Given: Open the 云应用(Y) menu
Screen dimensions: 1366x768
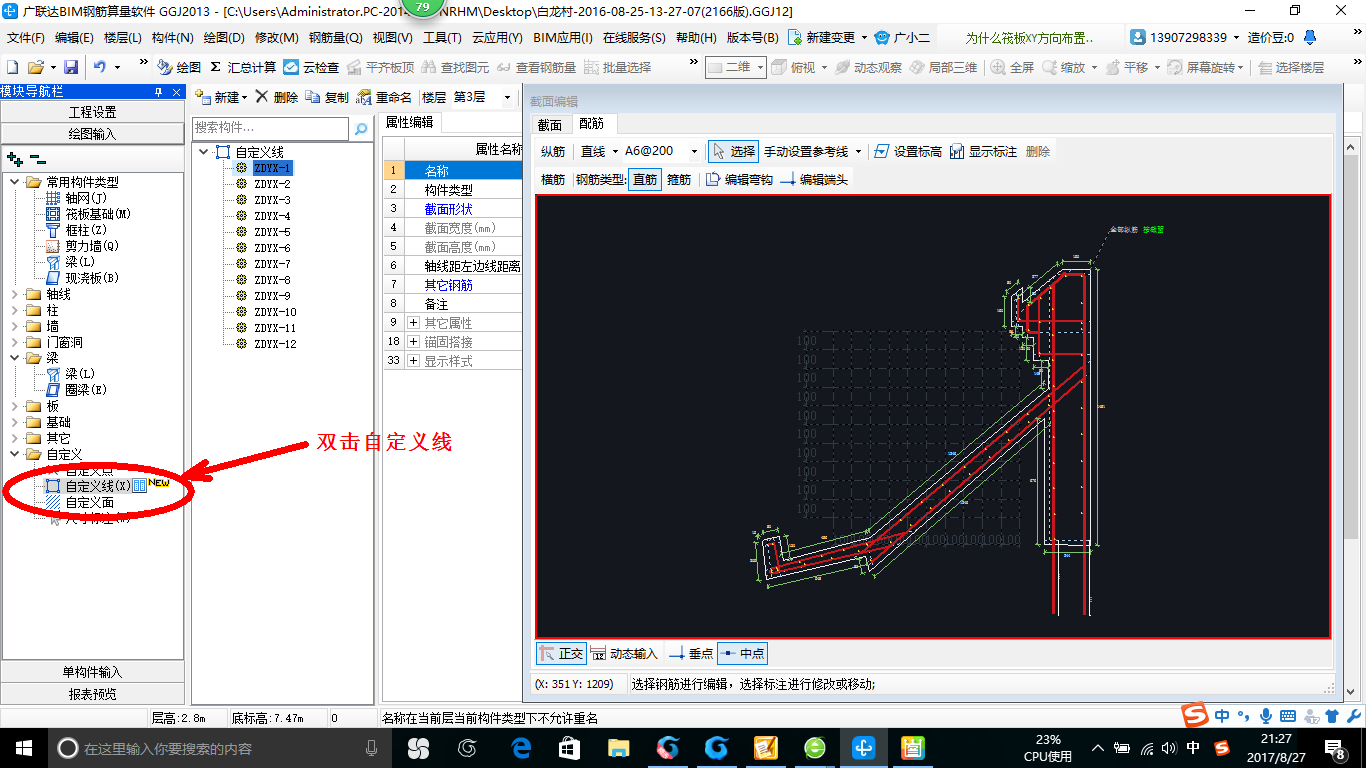Looking at the screenshot, I should pos(497,37).
